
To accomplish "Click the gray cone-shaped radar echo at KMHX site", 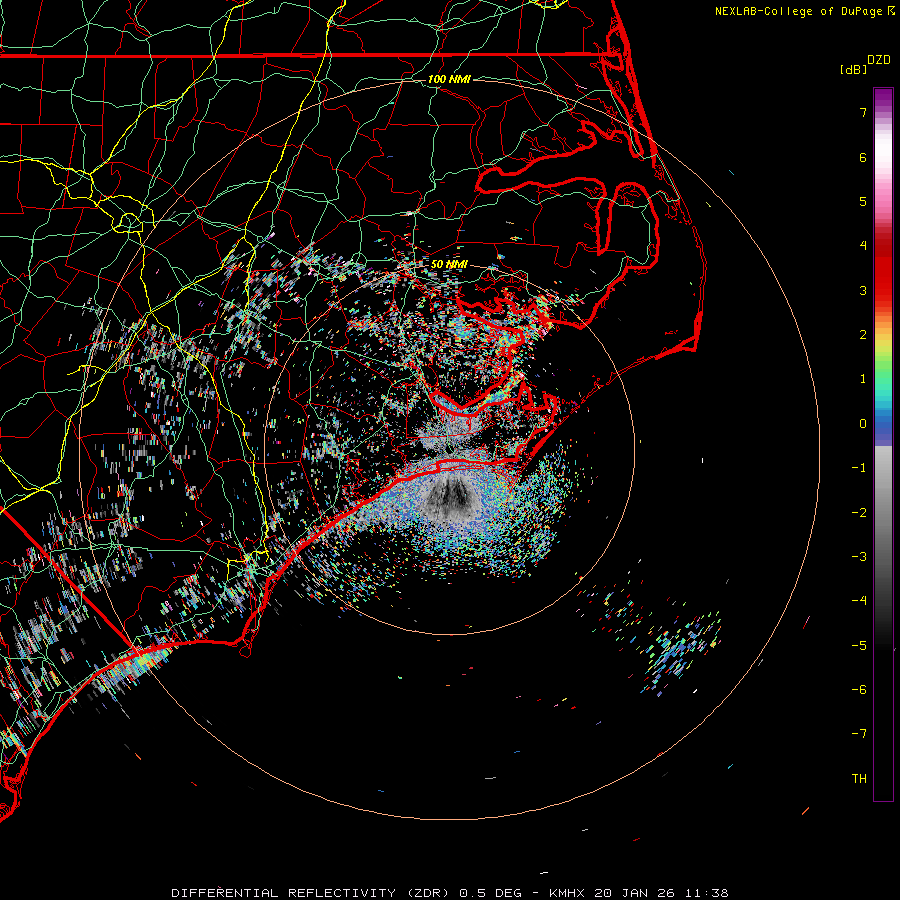I will tap(449, 496).
